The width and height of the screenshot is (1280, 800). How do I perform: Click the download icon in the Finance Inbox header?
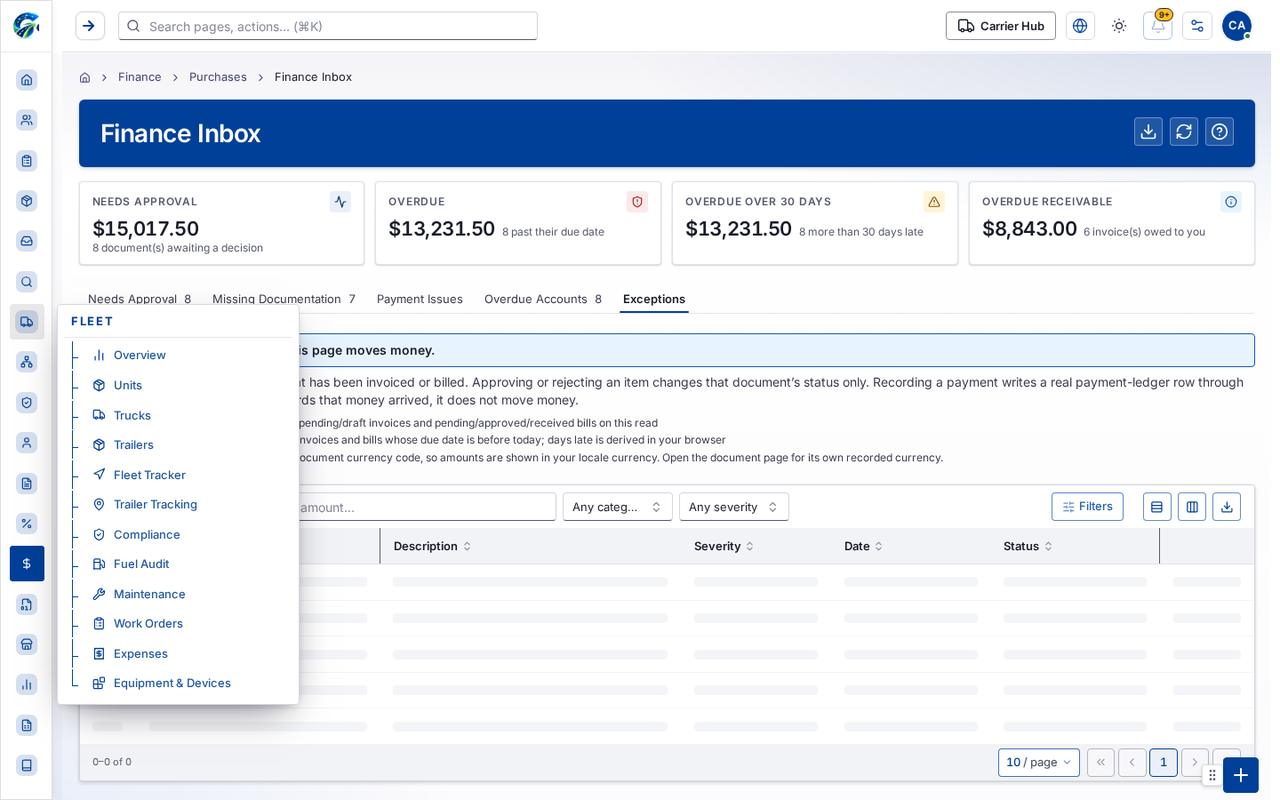point(1148,132)
